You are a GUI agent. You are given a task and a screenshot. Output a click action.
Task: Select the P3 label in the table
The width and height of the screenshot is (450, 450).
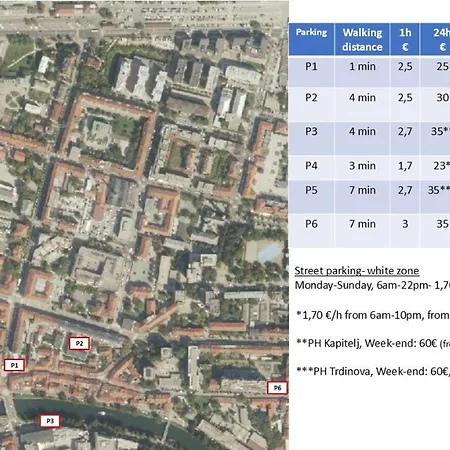click(311, 131)
